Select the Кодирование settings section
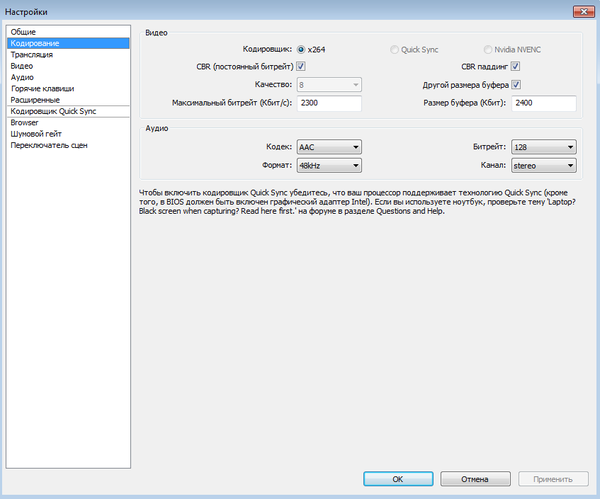Viewport: 600px width, 499px height. (68, 43)
